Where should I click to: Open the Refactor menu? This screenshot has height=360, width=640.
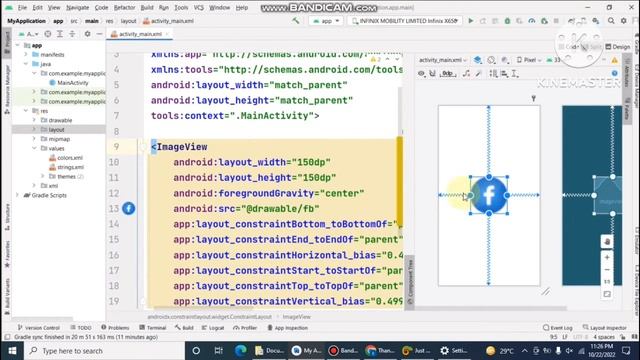pos(124,8)
